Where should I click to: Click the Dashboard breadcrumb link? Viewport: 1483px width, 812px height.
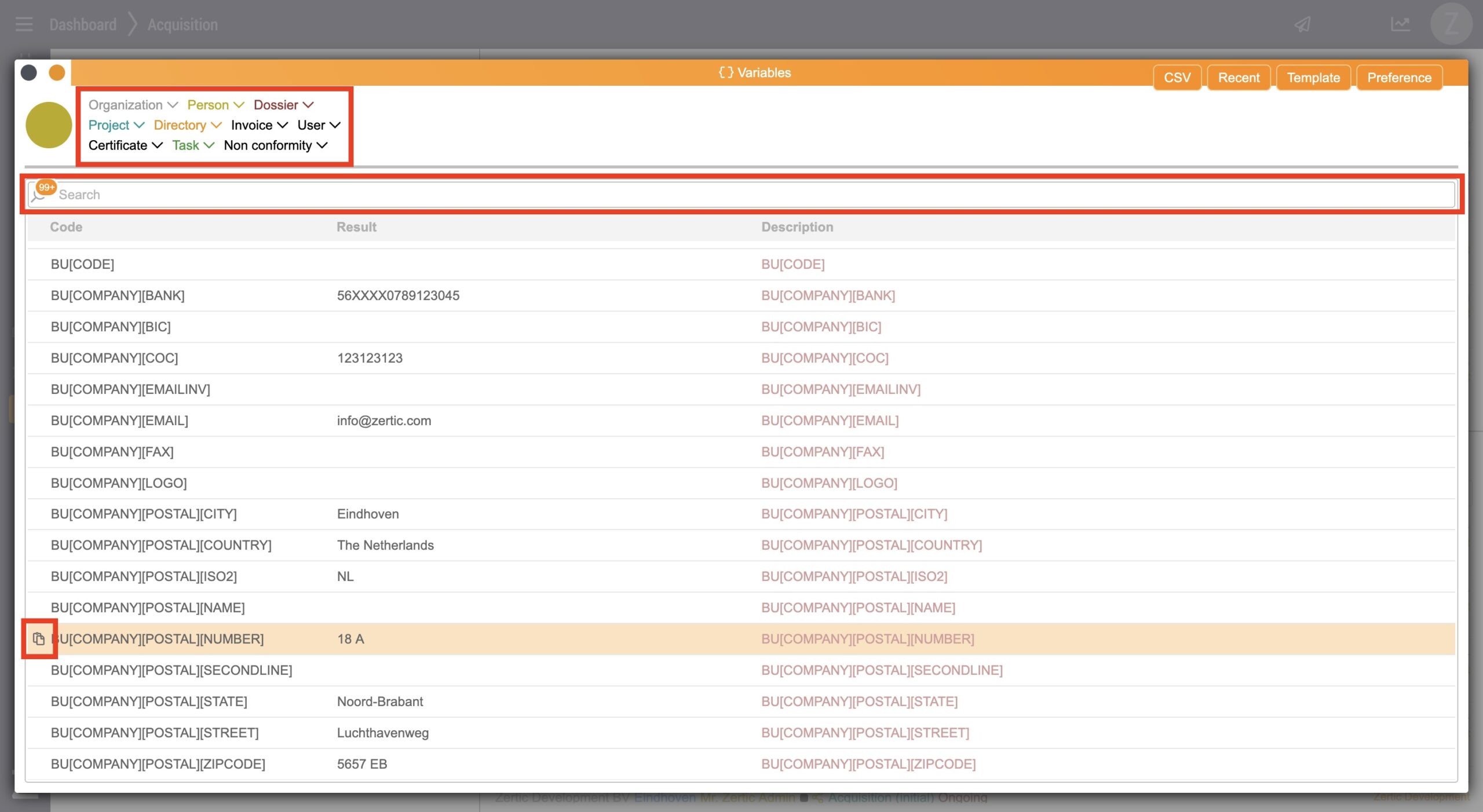tap(83, 24)
